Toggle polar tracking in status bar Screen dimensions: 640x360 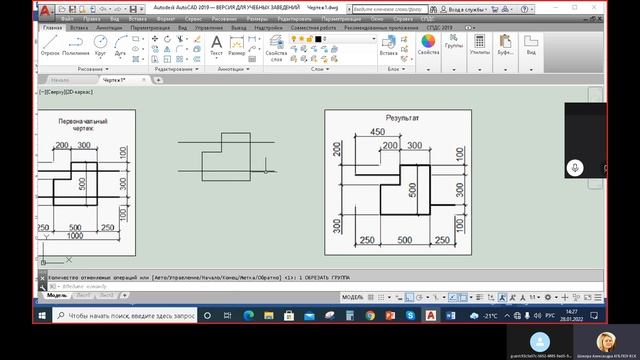click(419, 298)
